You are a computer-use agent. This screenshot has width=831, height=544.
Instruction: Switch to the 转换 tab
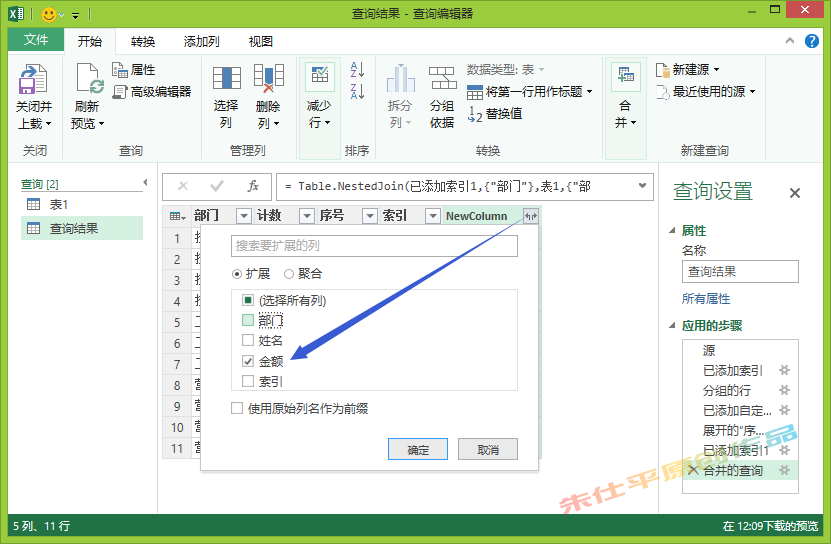(x=143, y=41)
